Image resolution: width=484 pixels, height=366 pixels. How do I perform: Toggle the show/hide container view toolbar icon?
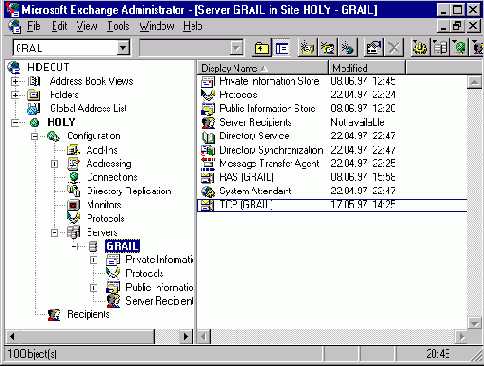282,48
